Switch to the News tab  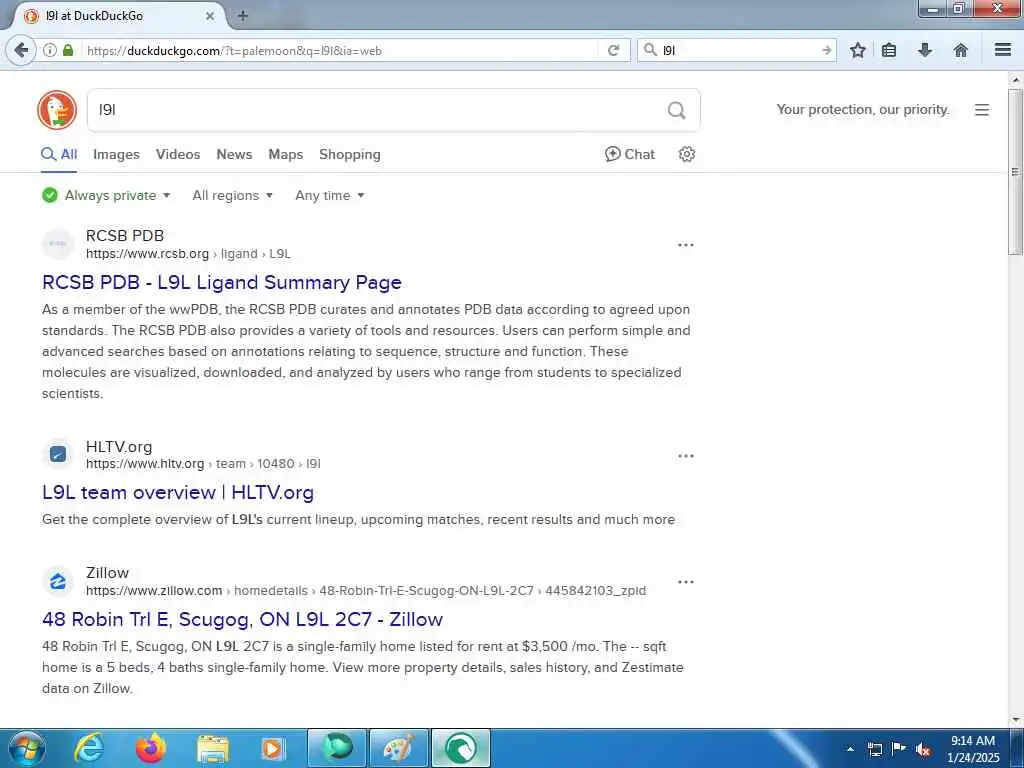(234, 155)
